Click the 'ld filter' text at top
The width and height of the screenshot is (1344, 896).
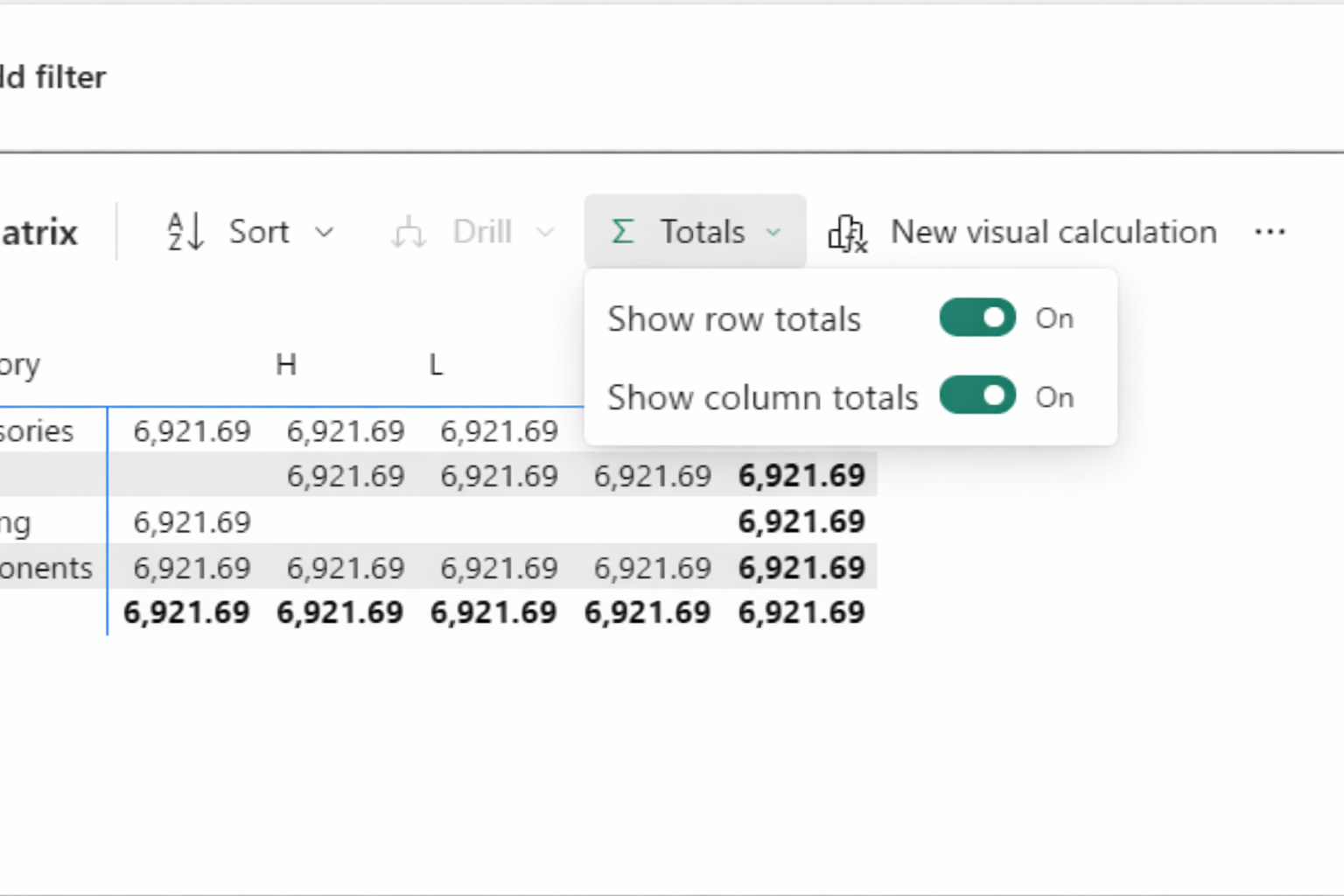pos(52,77)
